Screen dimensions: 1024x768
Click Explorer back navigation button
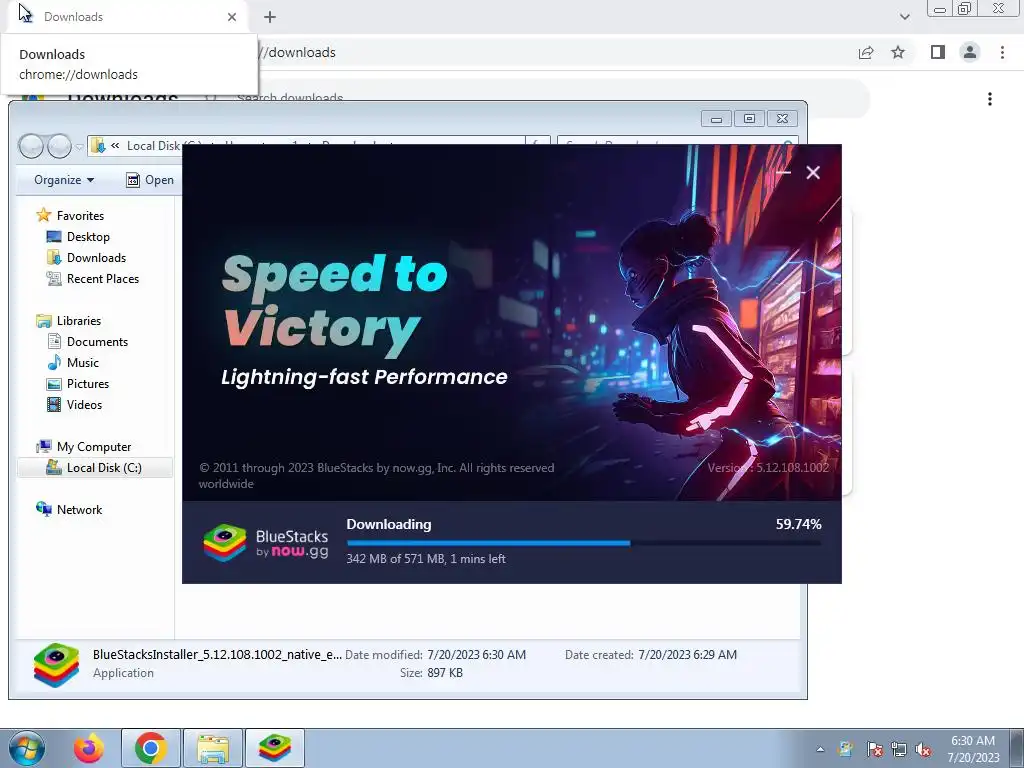click(31, 146)
